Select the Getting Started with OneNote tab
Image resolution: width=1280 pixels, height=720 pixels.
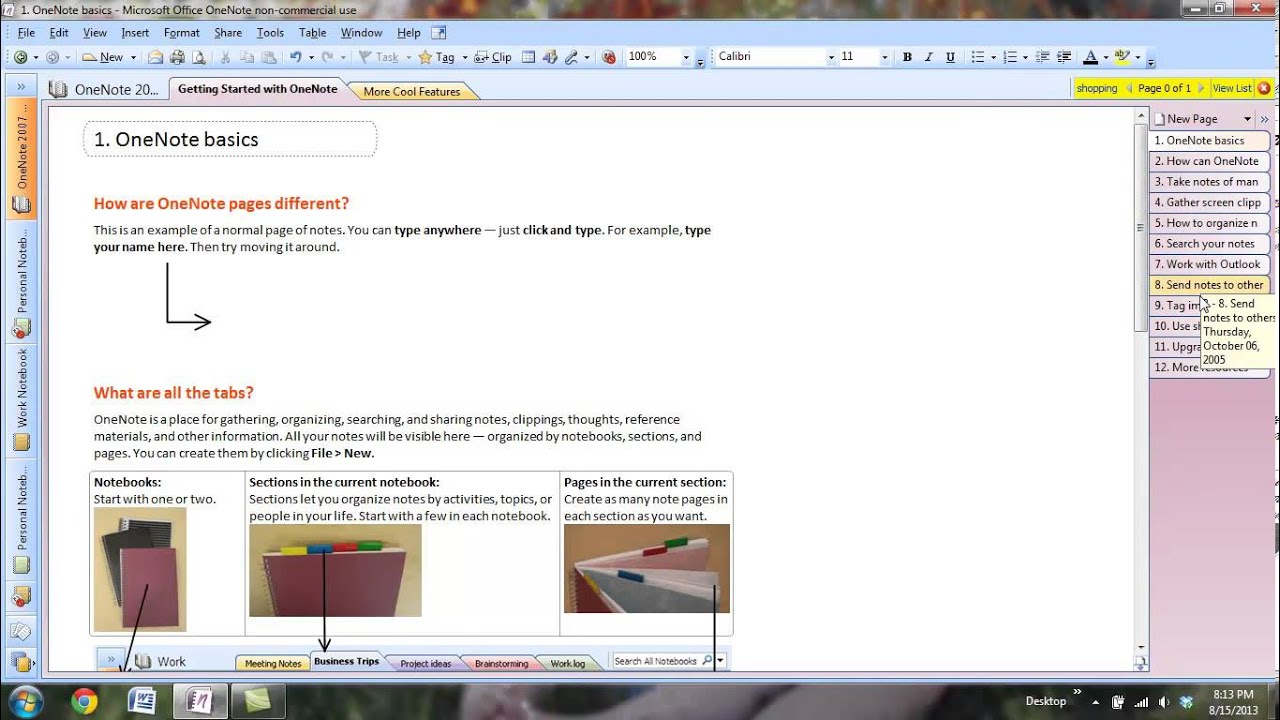pyautogui.click(x=257, y=89)
